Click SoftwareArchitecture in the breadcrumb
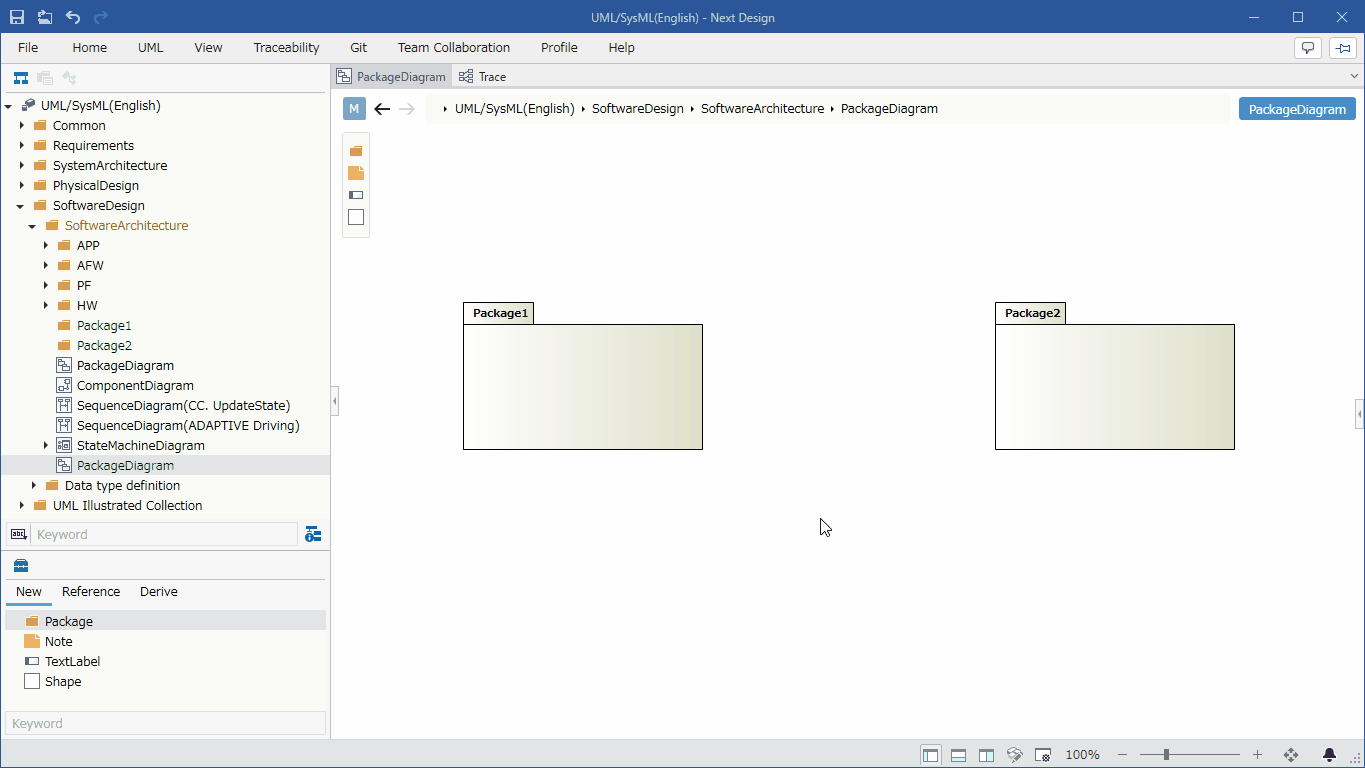 (x=762, y=109)
